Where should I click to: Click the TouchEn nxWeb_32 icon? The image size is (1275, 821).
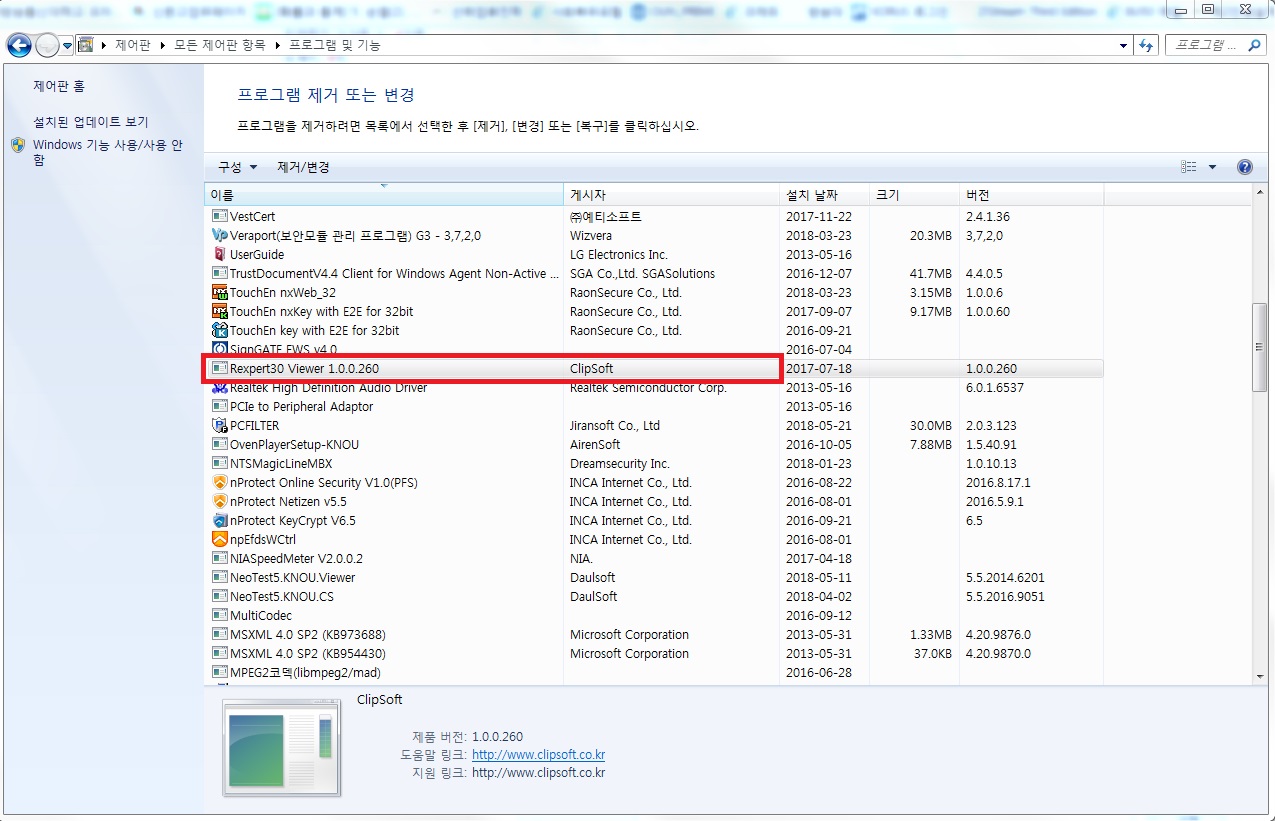220,292
